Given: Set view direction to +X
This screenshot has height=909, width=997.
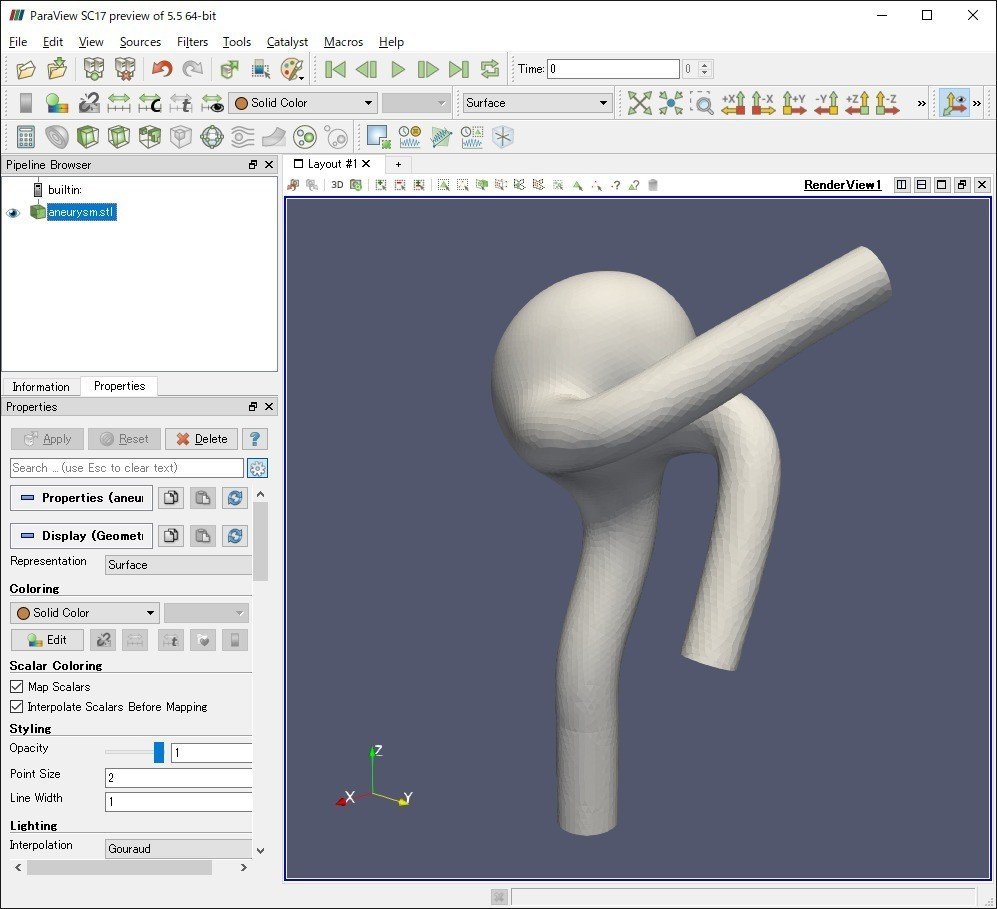Looking at the screenshot, I should tap(733, 103).
